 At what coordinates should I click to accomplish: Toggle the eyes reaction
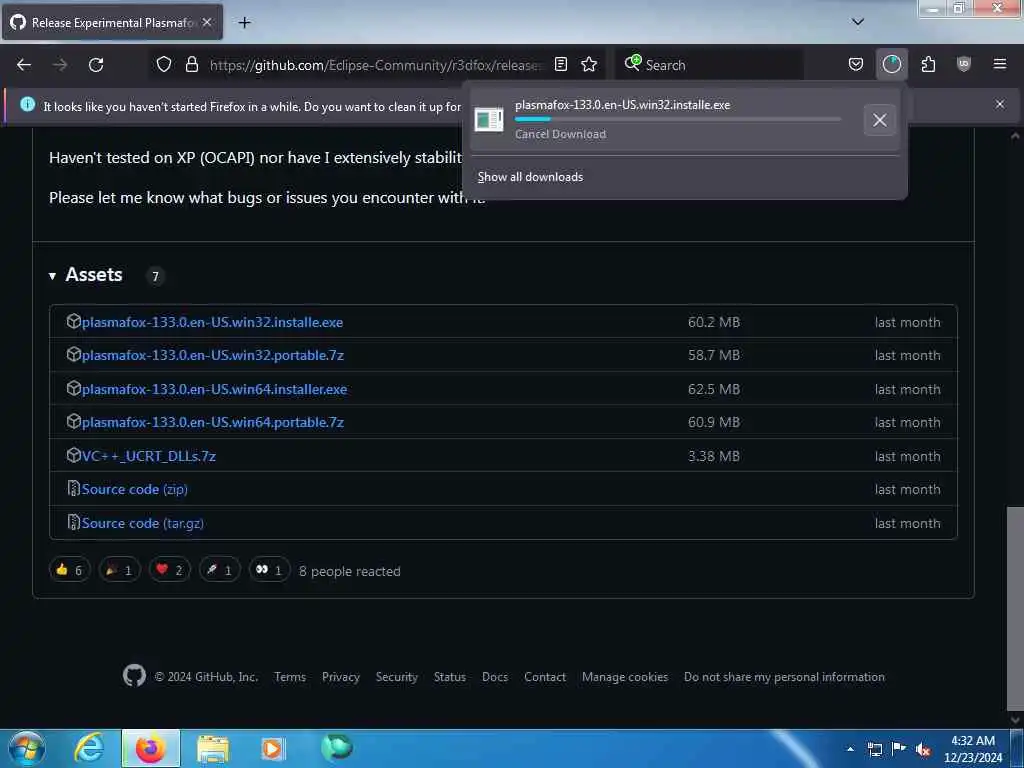(x=269, y=570)
